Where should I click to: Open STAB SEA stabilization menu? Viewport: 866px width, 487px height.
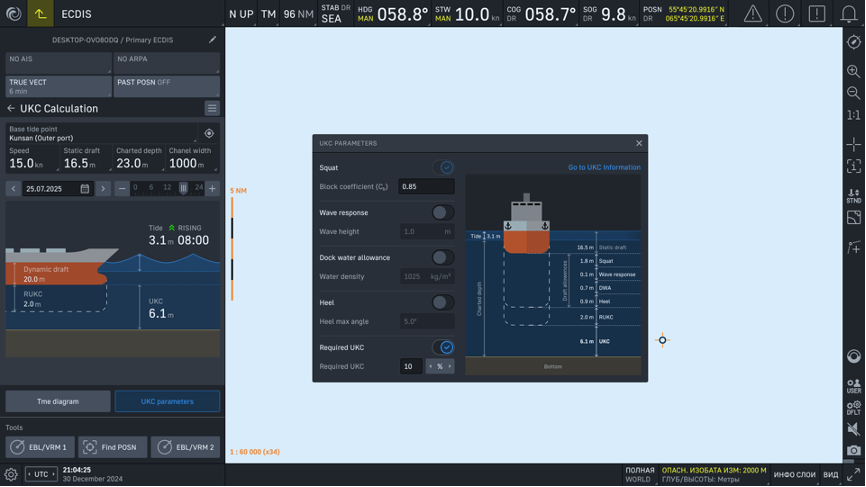click(335, 14)
